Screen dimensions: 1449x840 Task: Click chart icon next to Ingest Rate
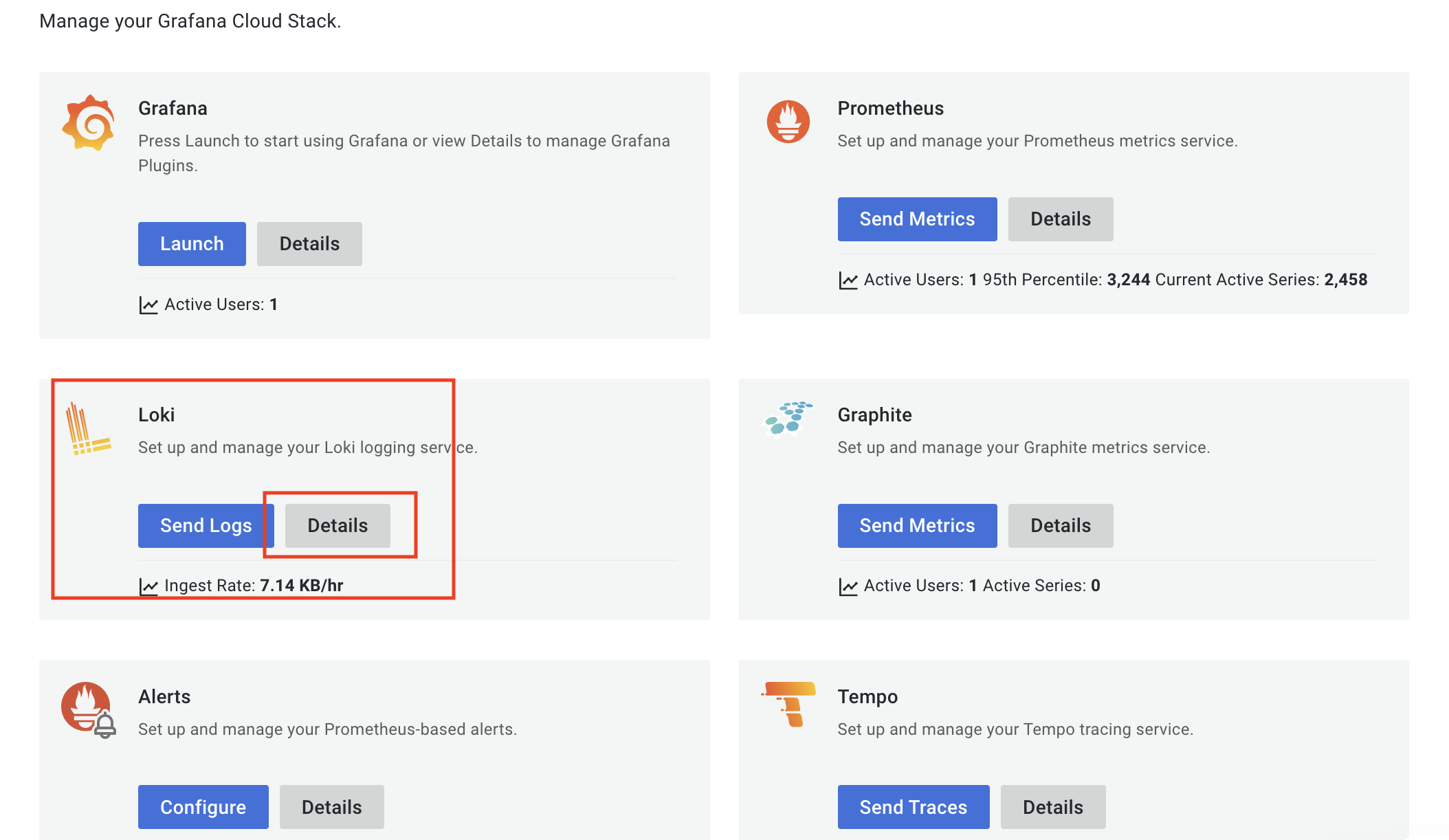click(148, 586)
